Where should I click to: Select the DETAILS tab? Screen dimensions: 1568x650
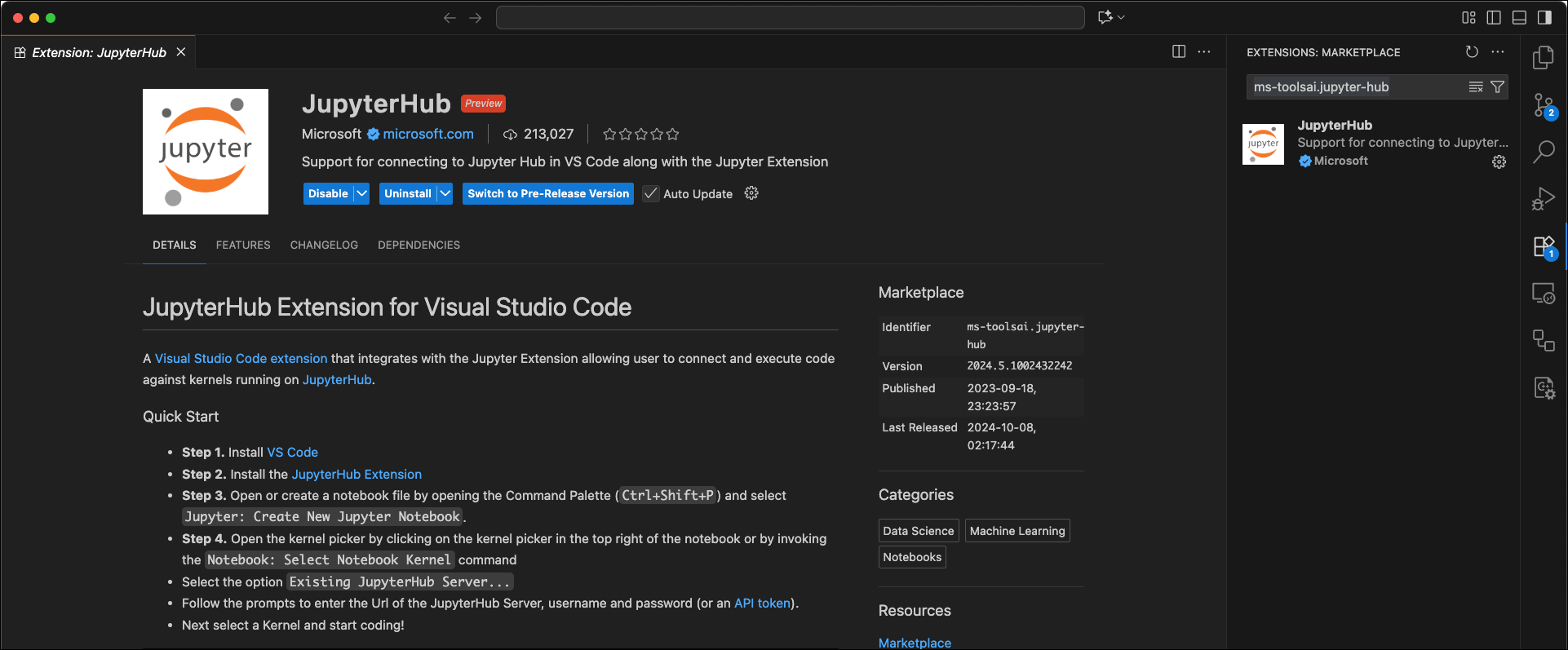point(175,245)
